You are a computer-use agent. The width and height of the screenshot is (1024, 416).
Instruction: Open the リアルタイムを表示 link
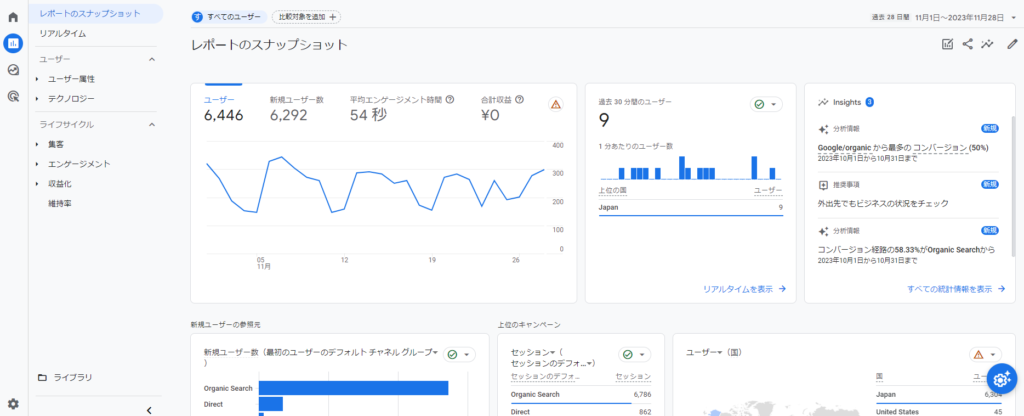click(744, 289)
